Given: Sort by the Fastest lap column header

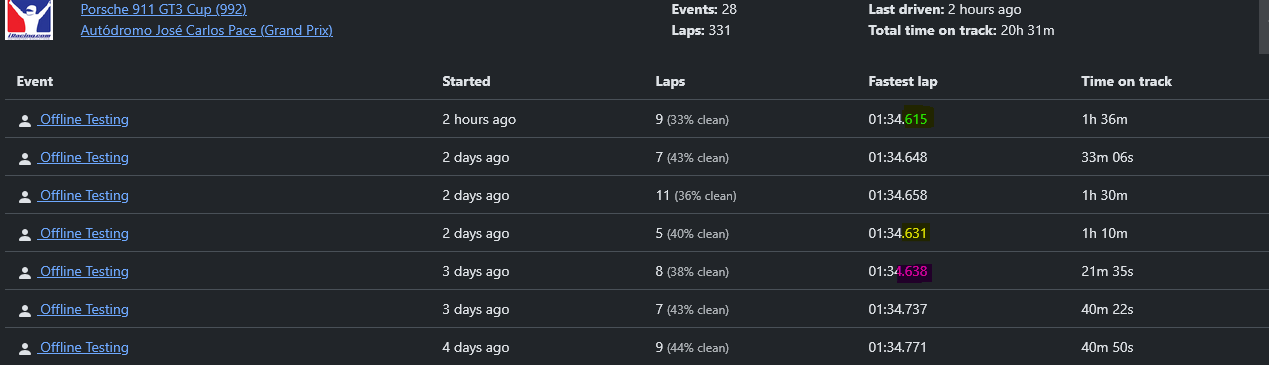Looking at the screenshot, I should (903, 81).
